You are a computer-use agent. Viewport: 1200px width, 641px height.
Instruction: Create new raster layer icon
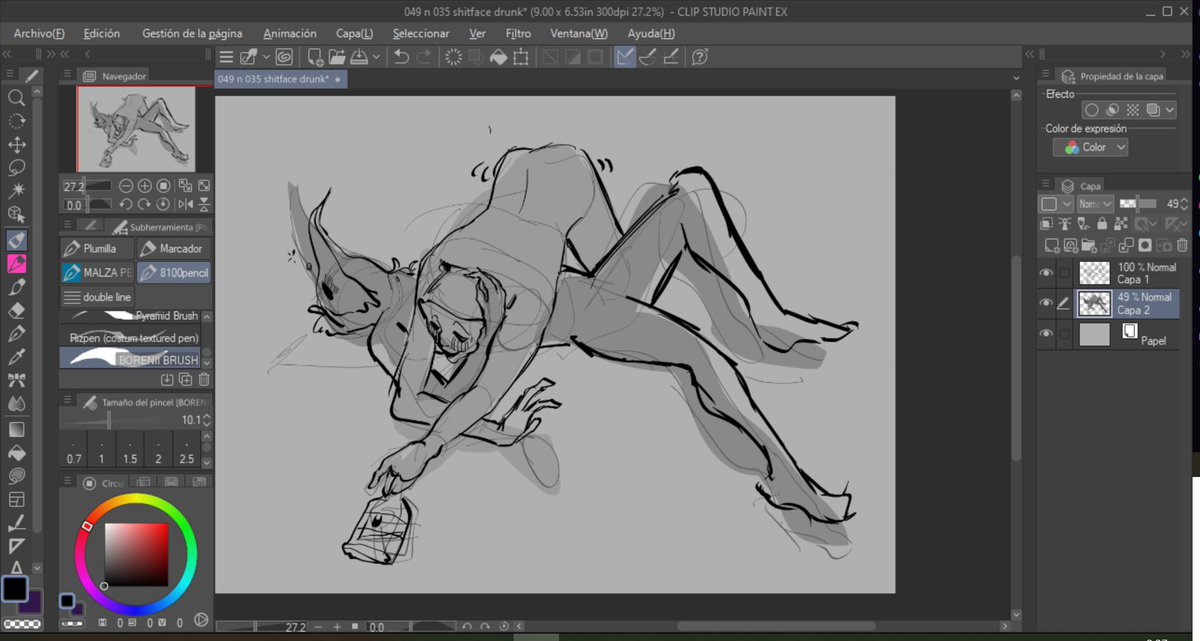pyautogui.click(x=1051, y=245)
